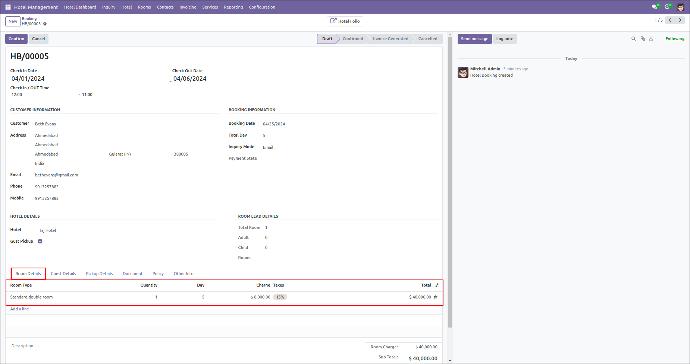Open the Configuration menu

click(262, 7)
